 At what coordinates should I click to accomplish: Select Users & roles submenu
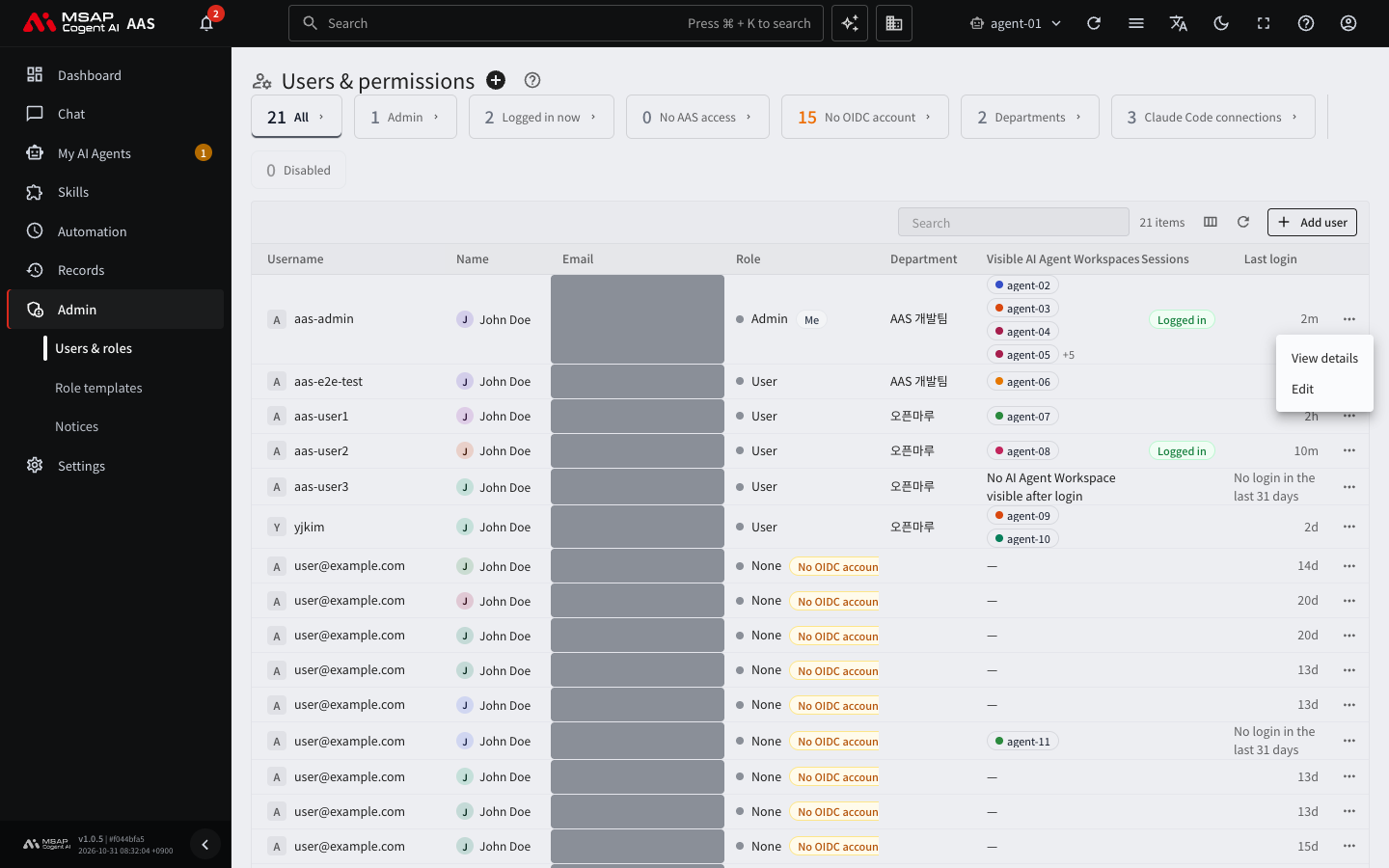(x=94, y=348)
